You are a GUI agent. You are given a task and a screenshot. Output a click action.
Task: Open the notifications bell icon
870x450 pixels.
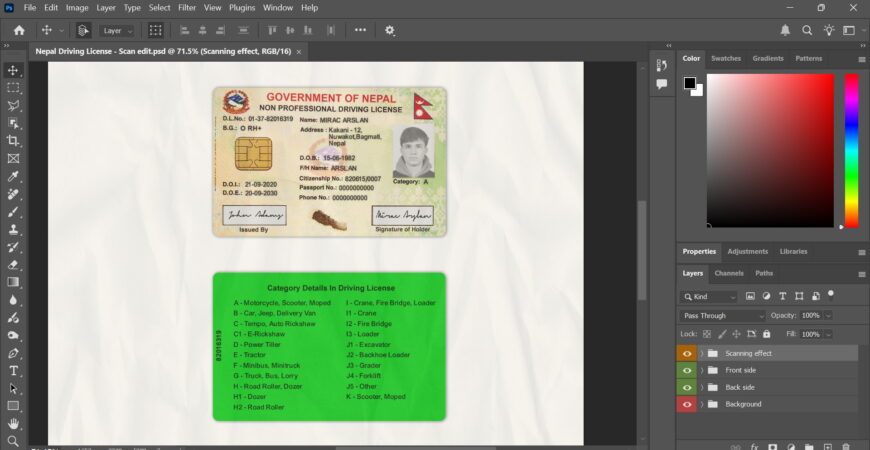785,31
